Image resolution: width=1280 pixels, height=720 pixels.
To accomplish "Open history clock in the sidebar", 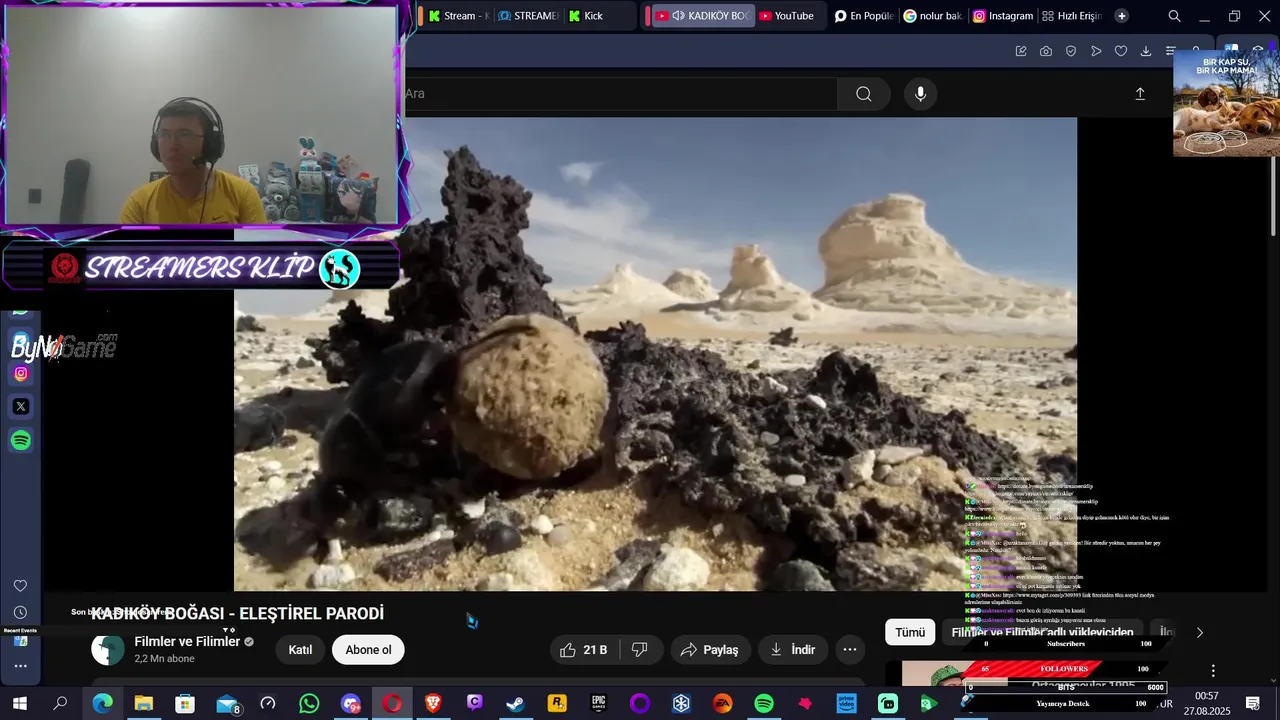I will (x=20, y=612).
